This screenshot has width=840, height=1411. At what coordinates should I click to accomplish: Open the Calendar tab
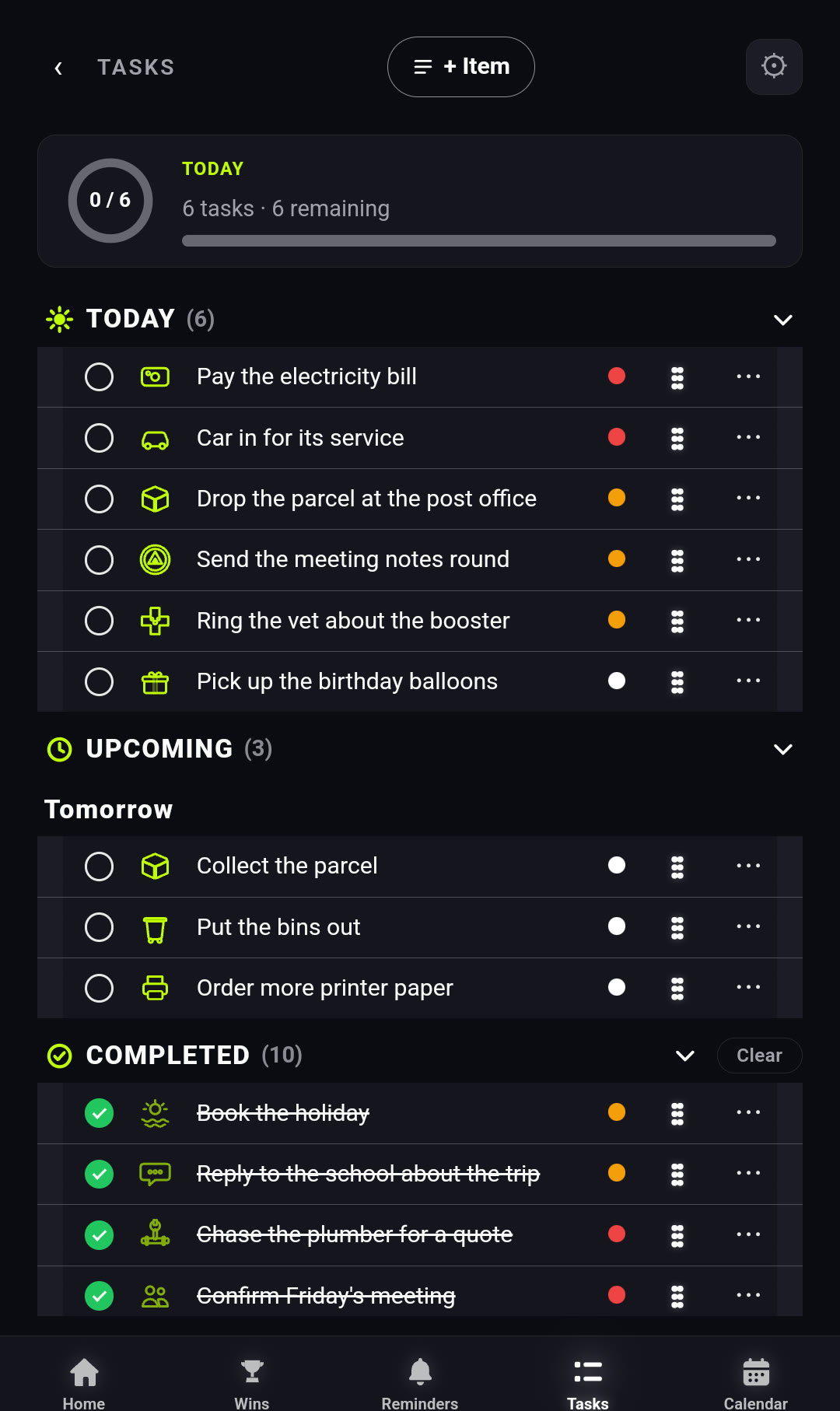(x=756, y=1383)
